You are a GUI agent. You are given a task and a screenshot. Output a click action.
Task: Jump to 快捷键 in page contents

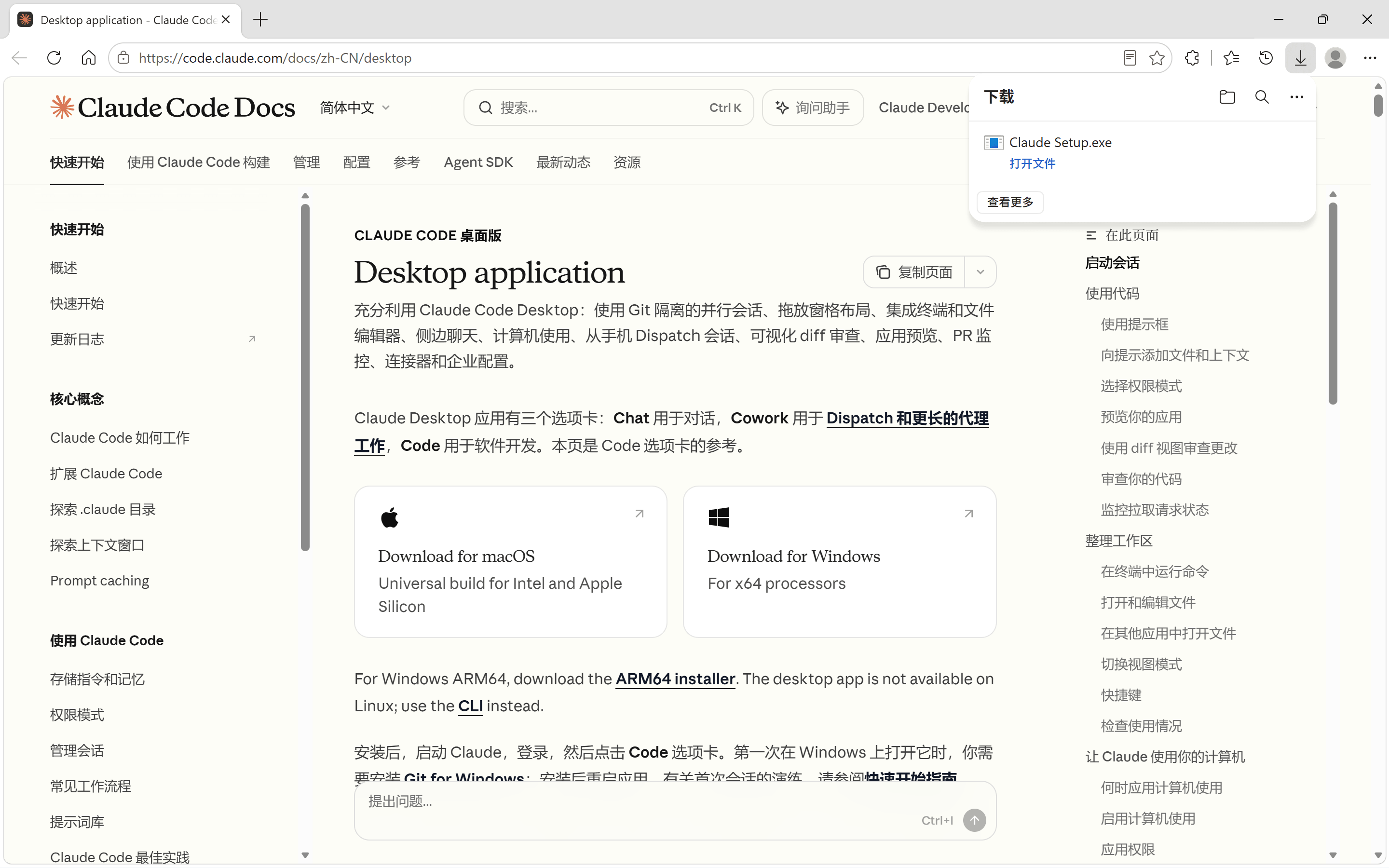(1121, 695)
